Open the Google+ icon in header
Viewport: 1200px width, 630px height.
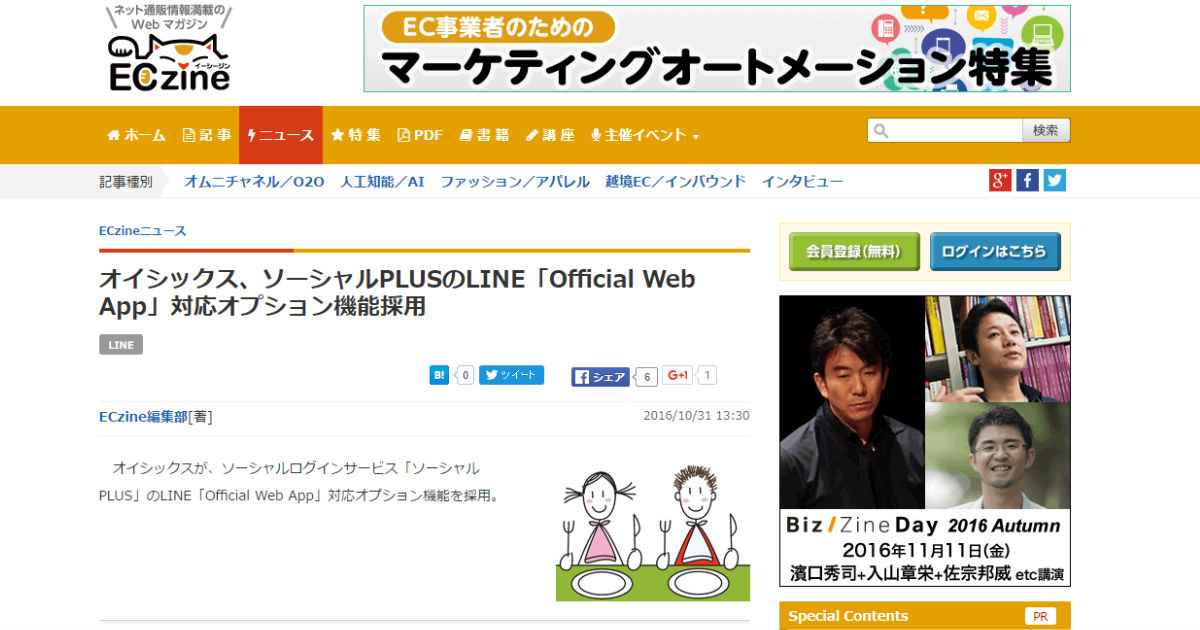pyautogui.click(x=1000, y=180)
